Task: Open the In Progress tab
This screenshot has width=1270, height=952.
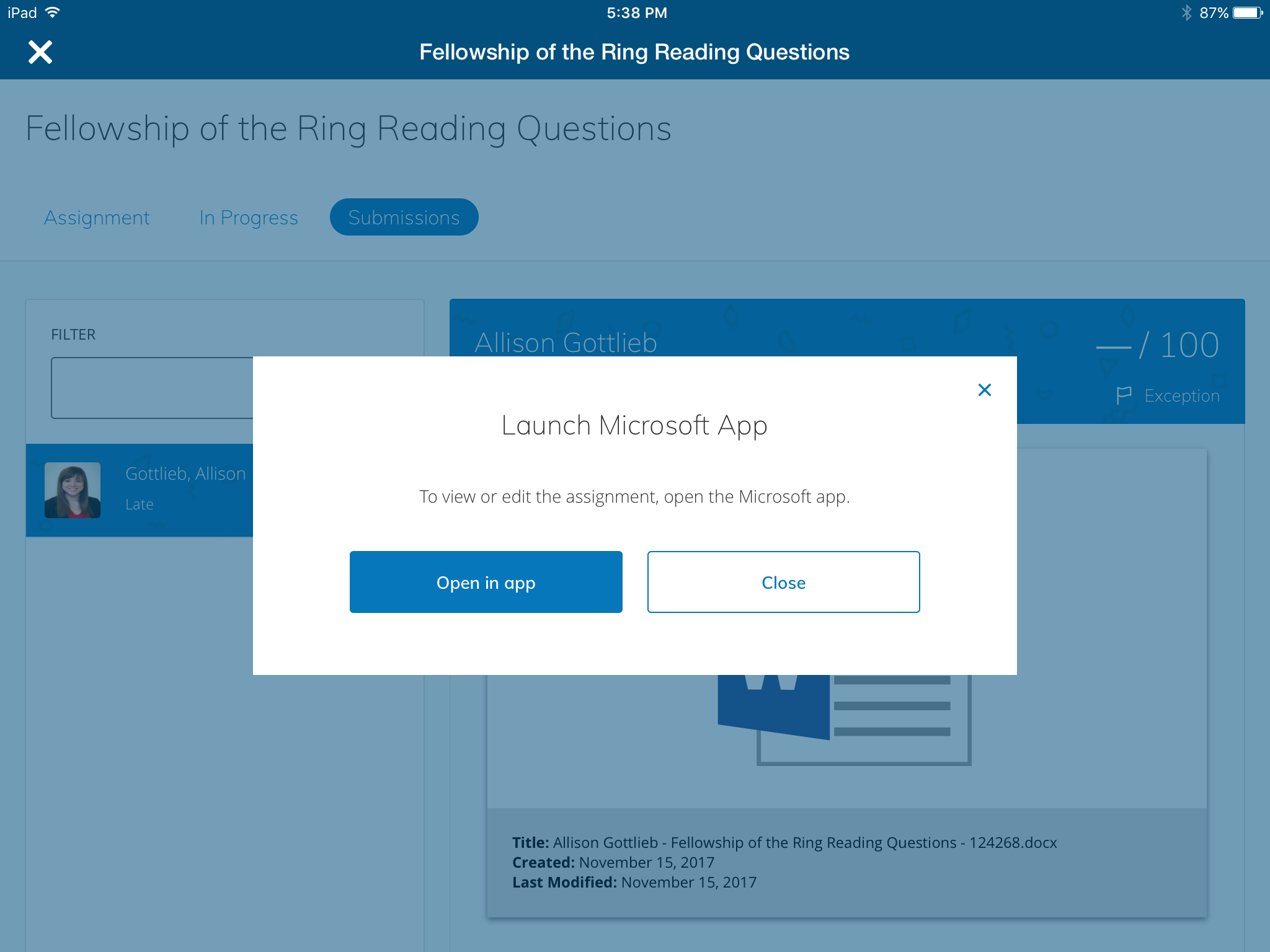Action: pyautogui.click(x=249, y=218)
